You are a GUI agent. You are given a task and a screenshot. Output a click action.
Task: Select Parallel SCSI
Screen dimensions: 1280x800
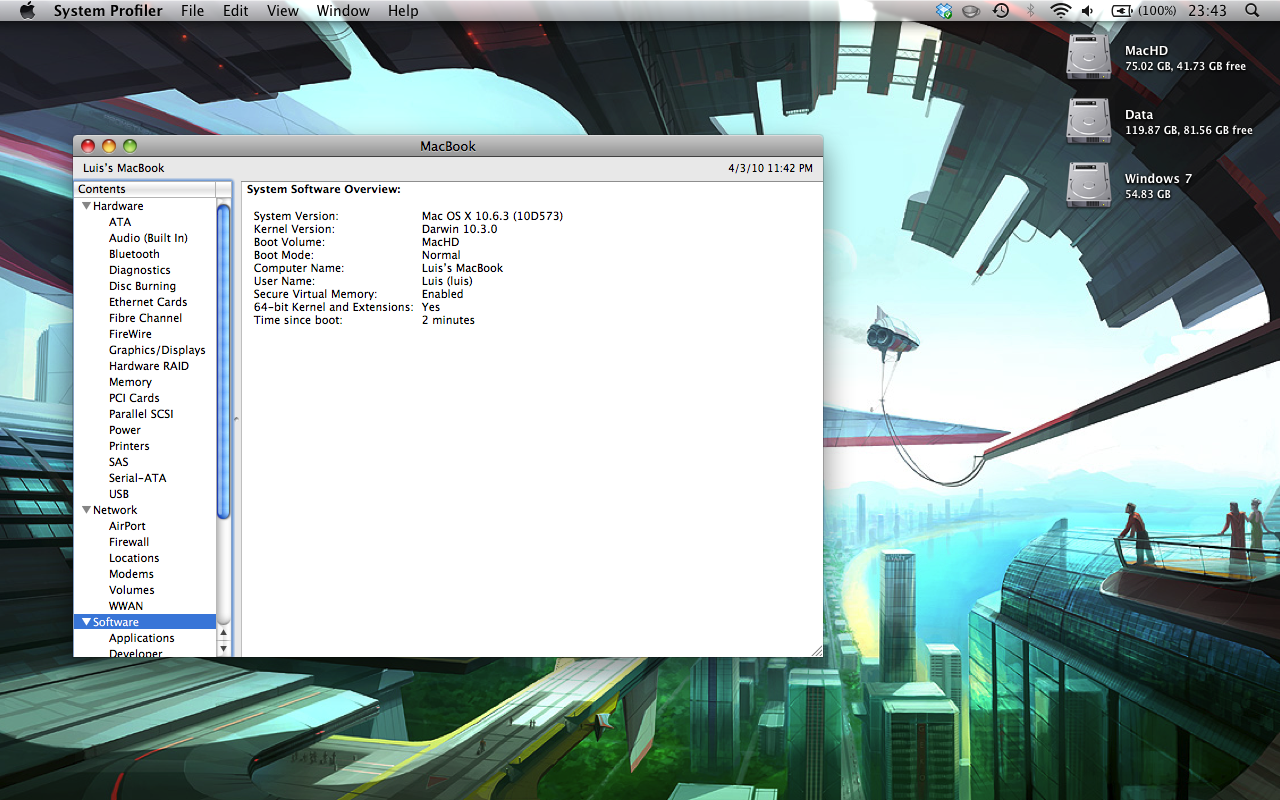(x=141, y=414)
